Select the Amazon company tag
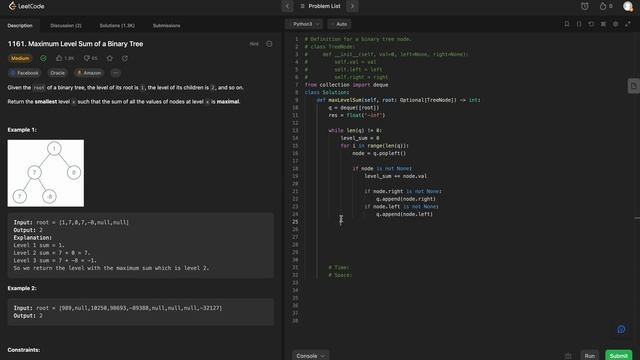Viewport: 640px width, 360px height. [89, 73]
